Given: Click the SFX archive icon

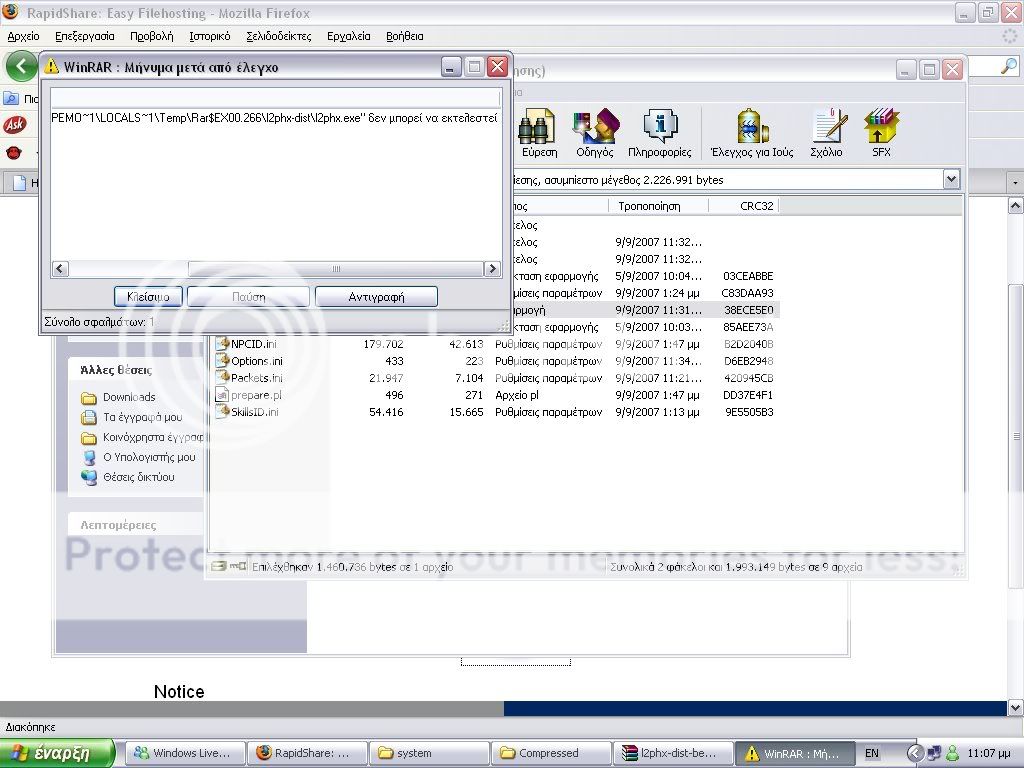Looking at the screenshot, I should (x=881, y=131).
